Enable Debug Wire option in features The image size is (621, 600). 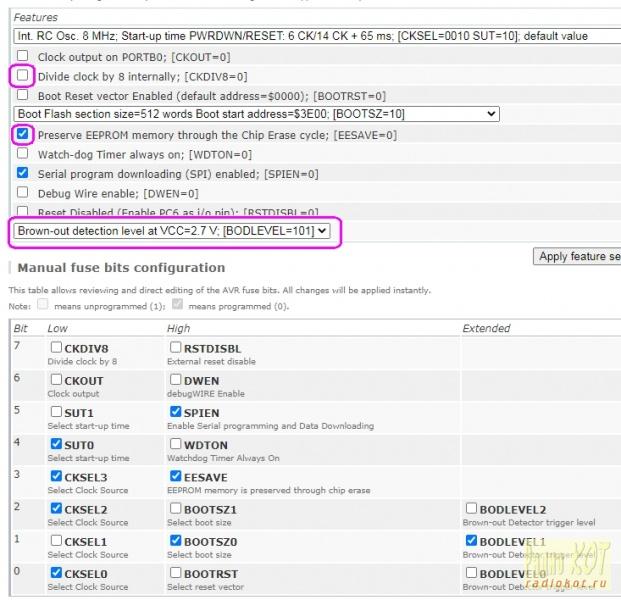pos(23,193)
